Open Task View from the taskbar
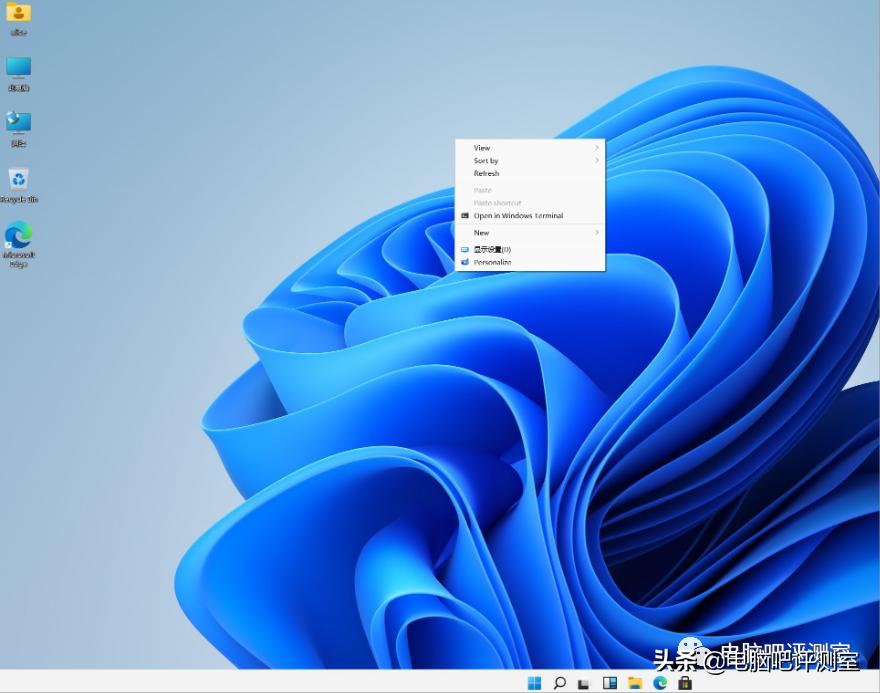The height and width of the screenshot is (693, 880). click(585, 682)
